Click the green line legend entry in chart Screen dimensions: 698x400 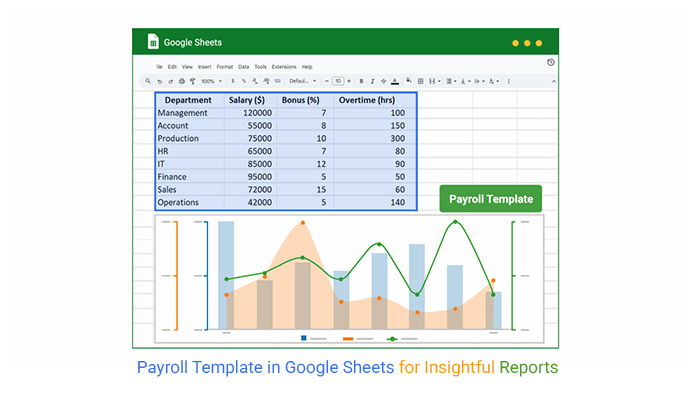(x=402, y=339)
